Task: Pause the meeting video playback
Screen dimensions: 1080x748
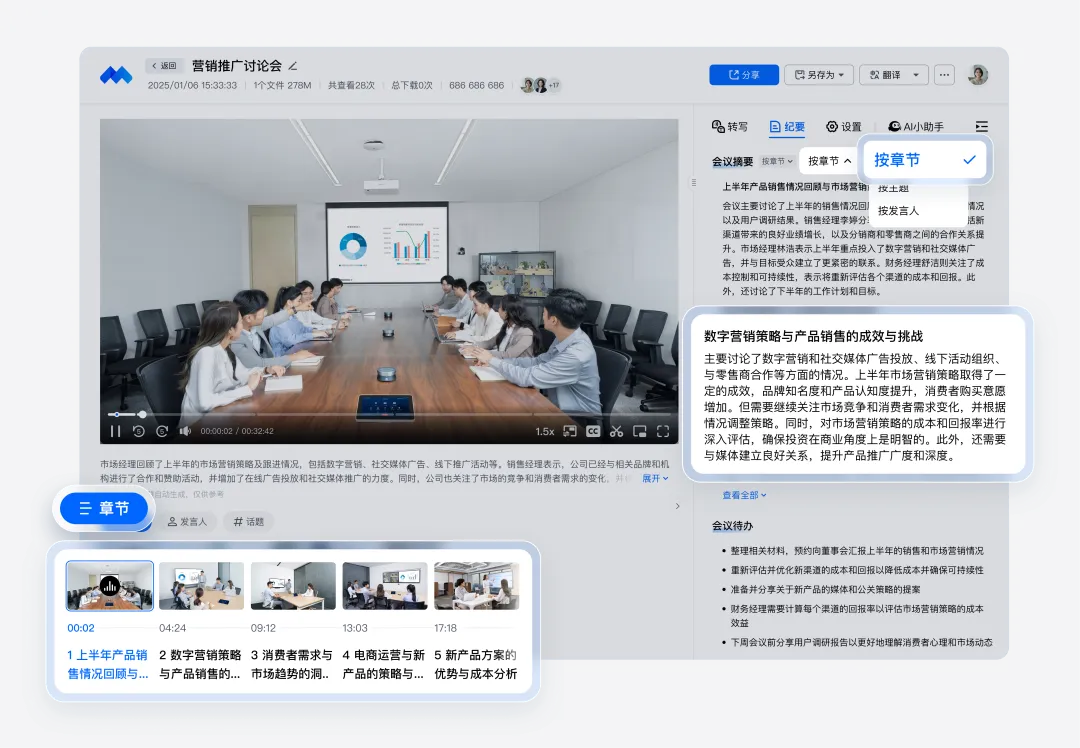Action: [115, 431]
